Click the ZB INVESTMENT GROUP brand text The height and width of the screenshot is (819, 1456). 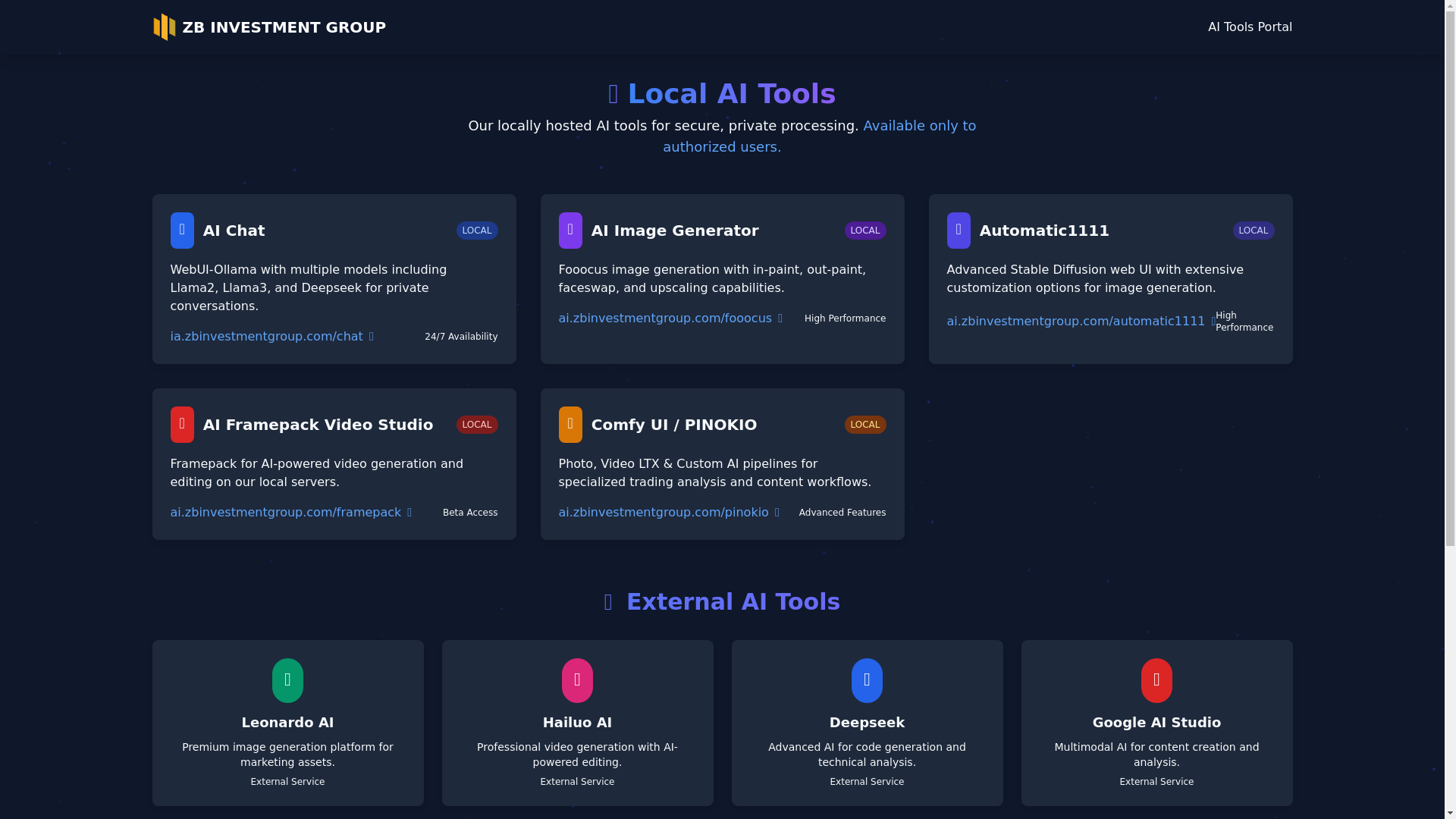284,27
